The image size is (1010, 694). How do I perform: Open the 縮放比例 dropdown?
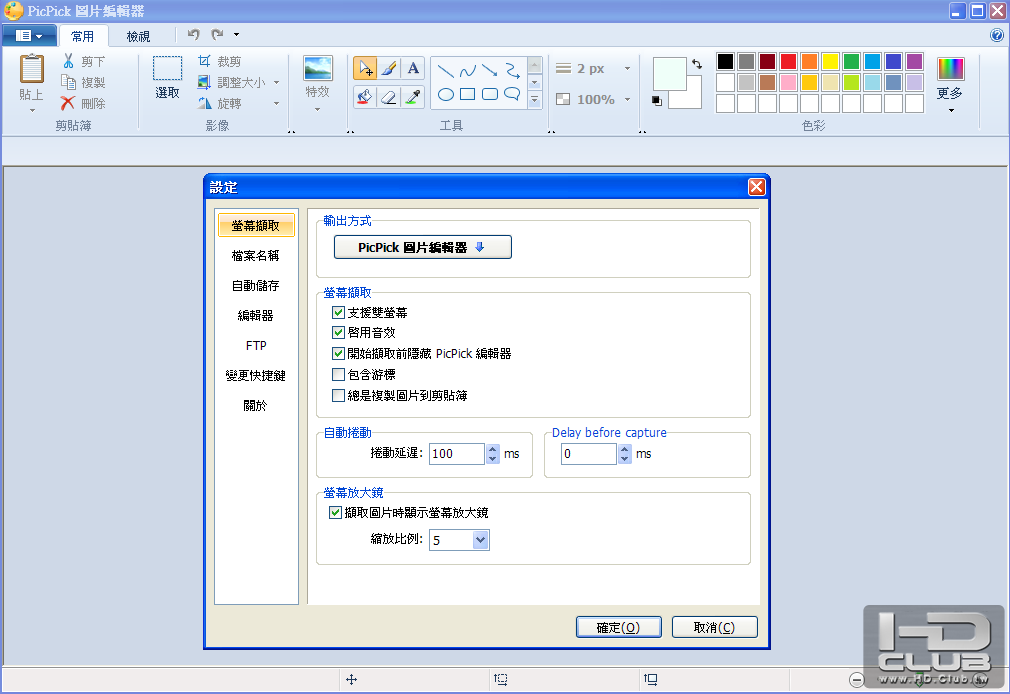pyautogui.click(x=481, y=540)
